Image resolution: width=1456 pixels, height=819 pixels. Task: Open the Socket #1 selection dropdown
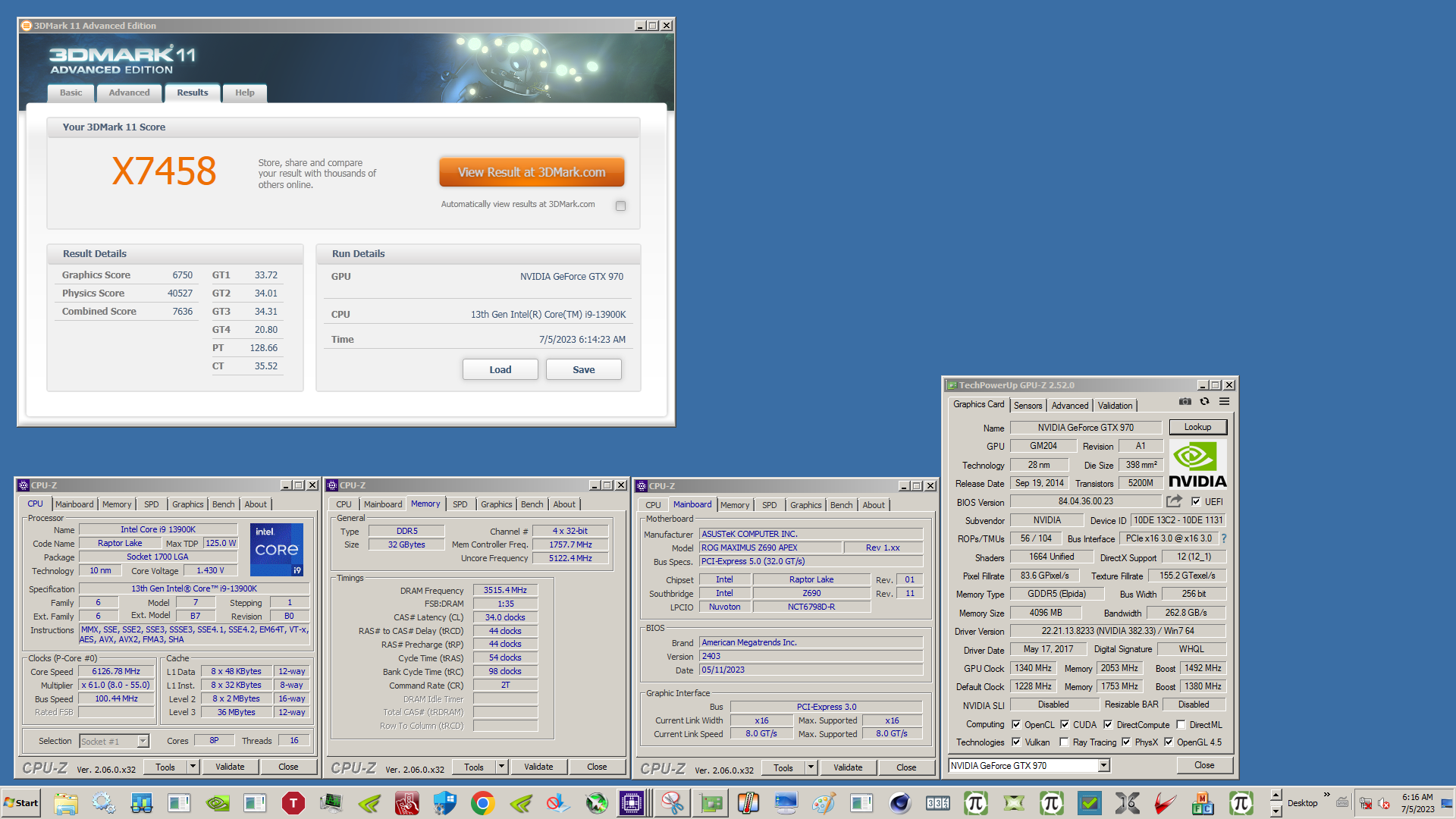143,741
